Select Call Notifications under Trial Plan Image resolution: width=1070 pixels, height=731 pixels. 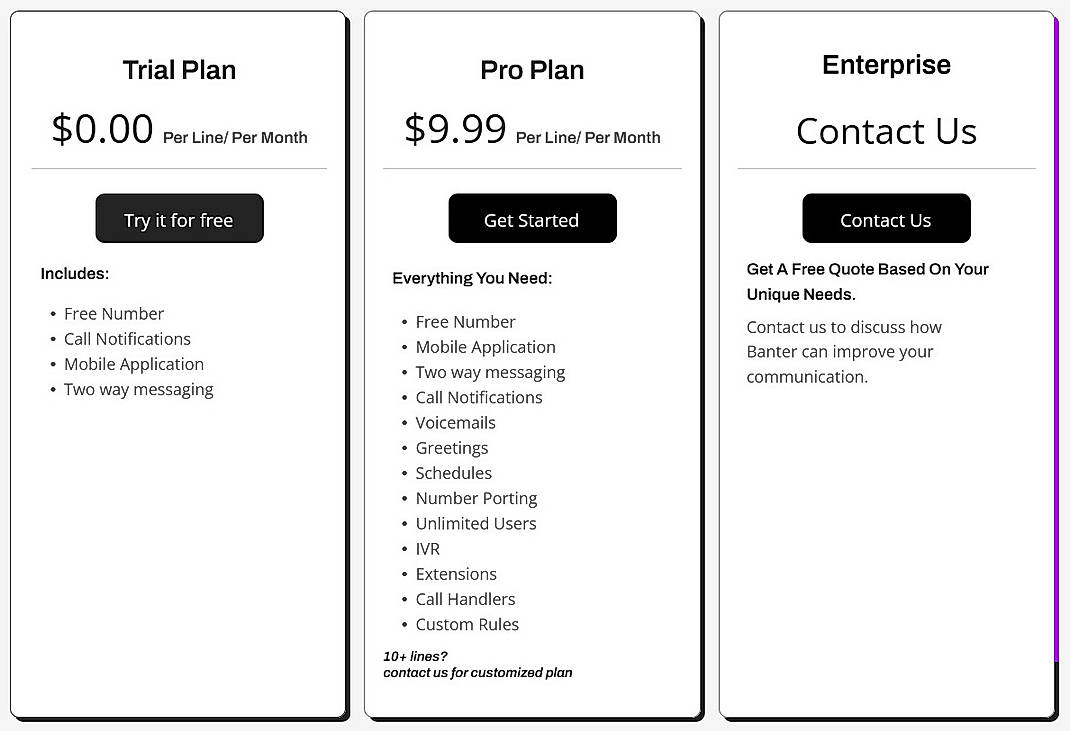click(x=127, y=339)
